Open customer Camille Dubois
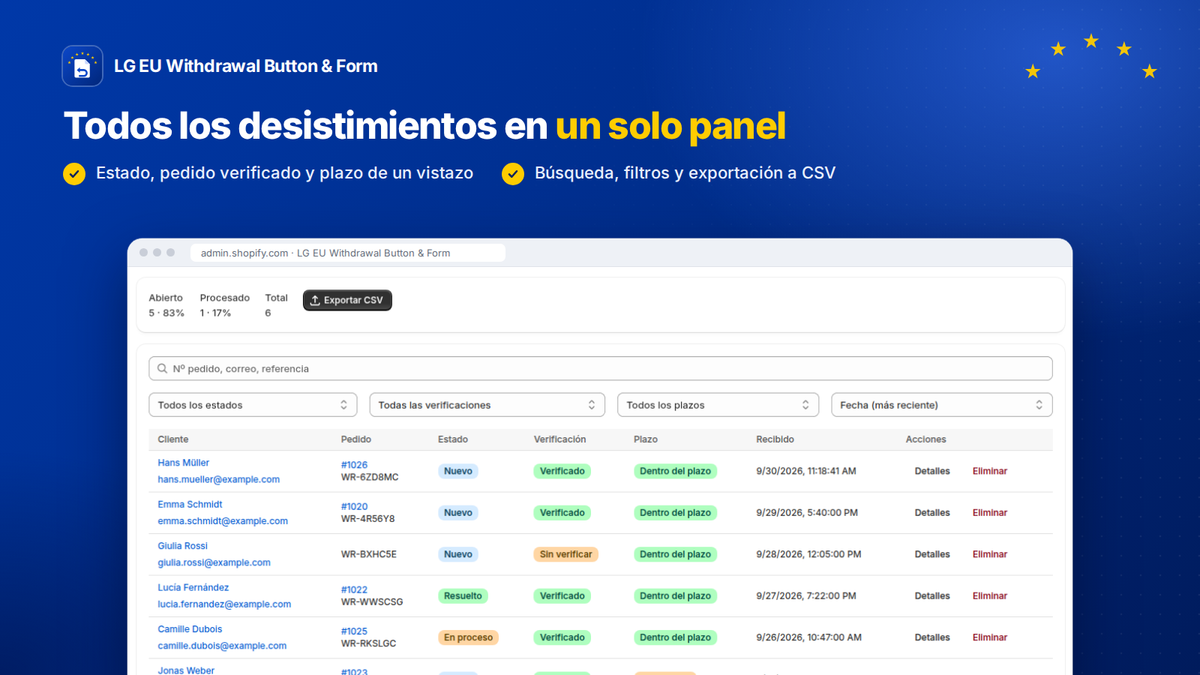1200x675 pixels. pyautogui.click(x=190, y=630)
